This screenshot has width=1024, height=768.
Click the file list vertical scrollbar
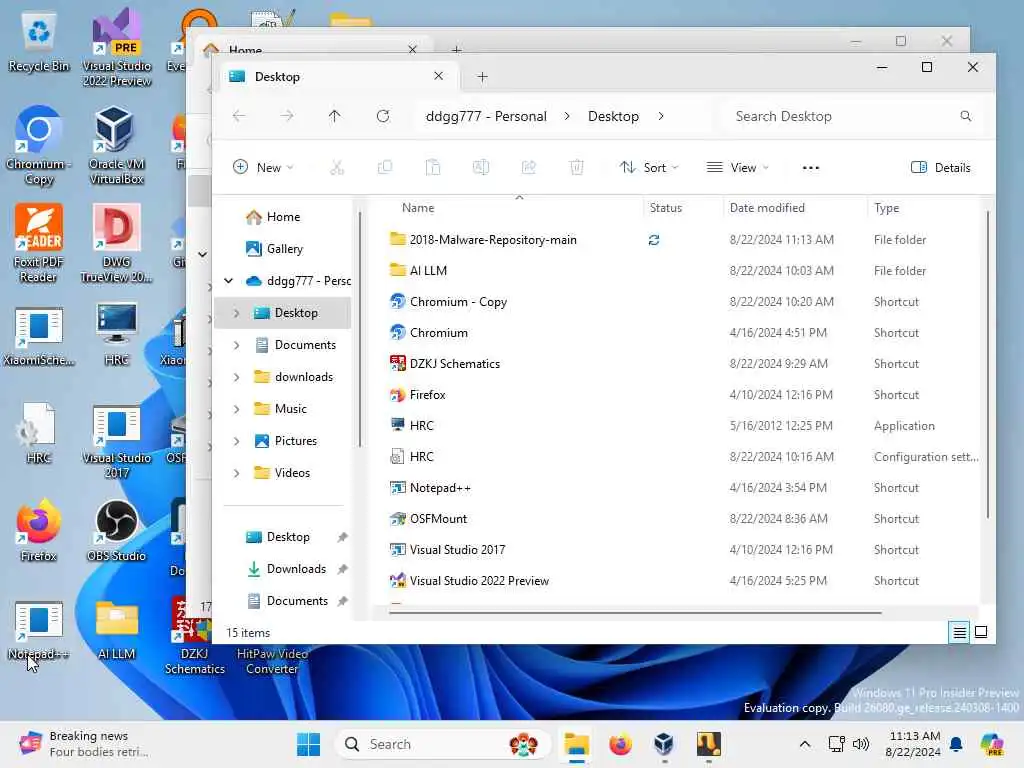988,364
